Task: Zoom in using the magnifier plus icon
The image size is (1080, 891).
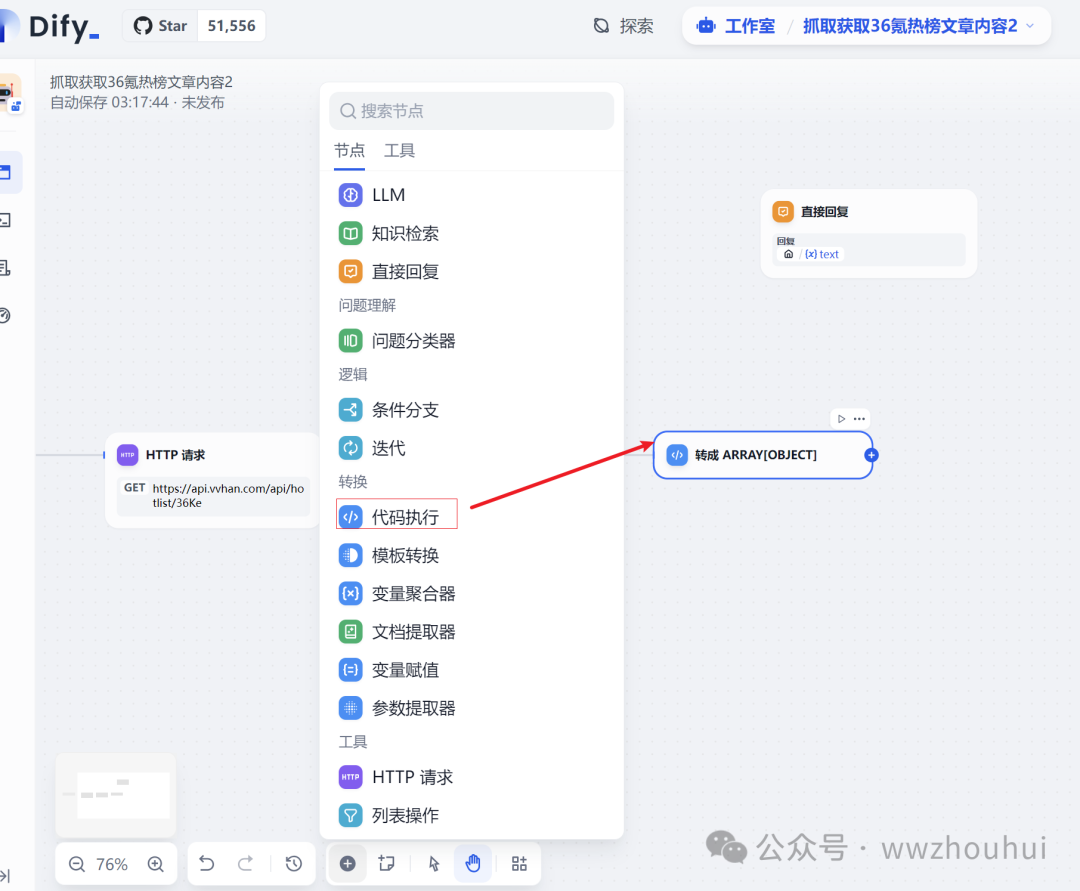Action: 155,864
